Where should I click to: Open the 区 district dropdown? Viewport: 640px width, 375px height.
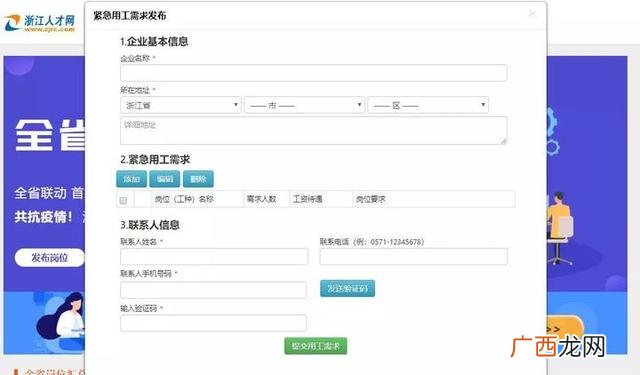tap(428, 105)
